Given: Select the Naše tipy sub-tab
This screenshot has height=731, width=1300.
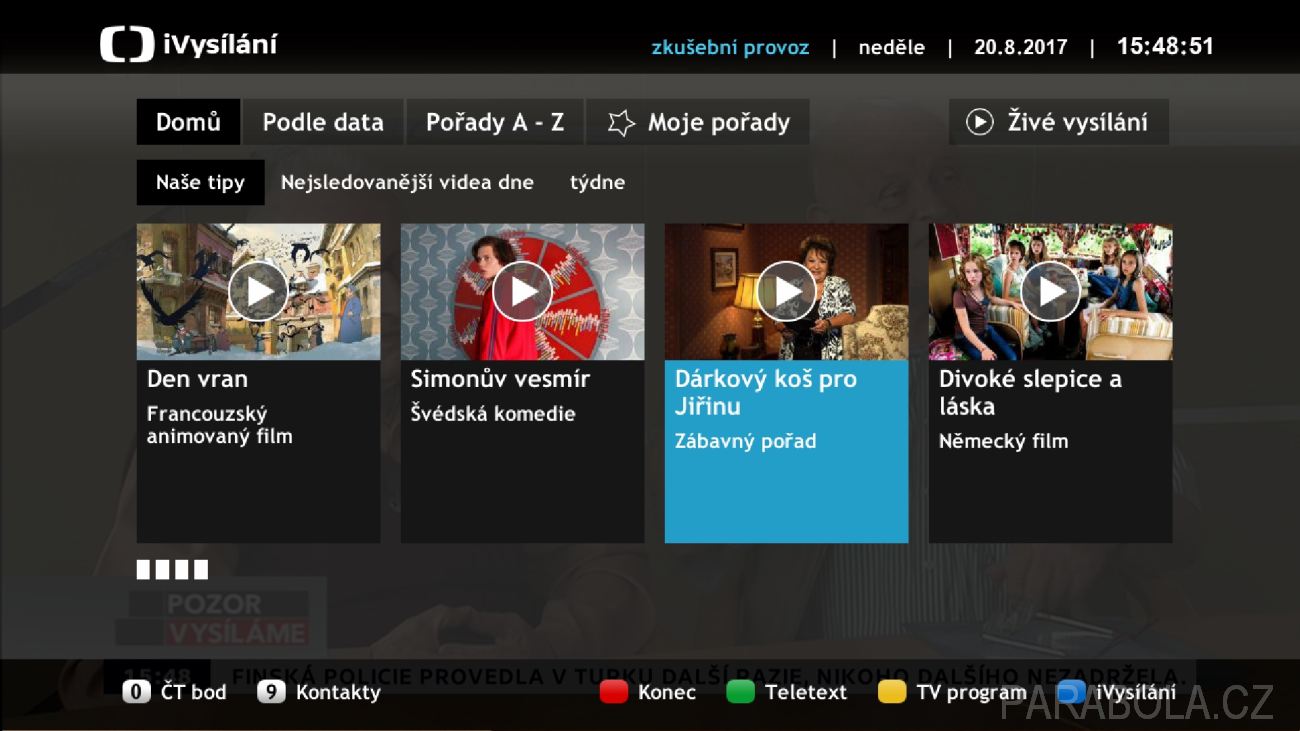Looking at the screenshot, I should [x=200, y=182].
